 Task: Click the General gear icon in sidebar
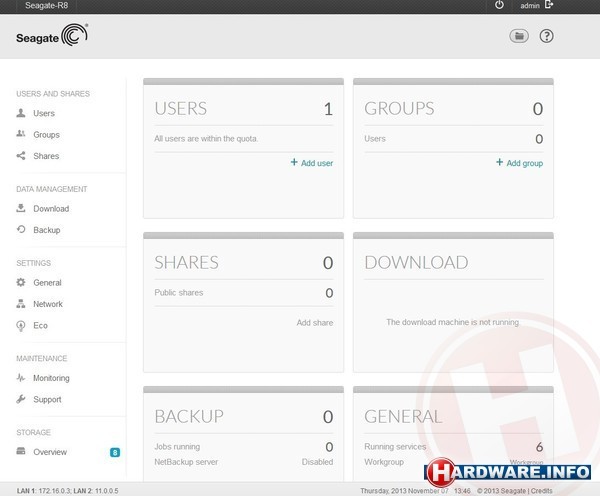[21, 283]
